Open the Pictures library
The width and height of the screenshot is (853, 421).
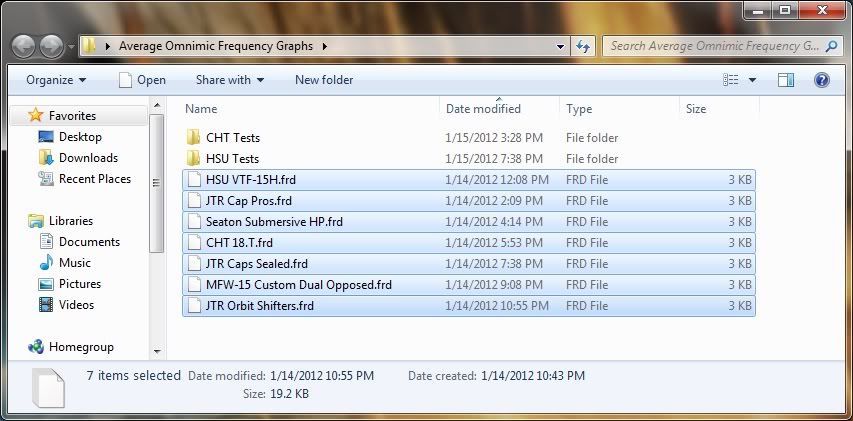pos(79,284)
